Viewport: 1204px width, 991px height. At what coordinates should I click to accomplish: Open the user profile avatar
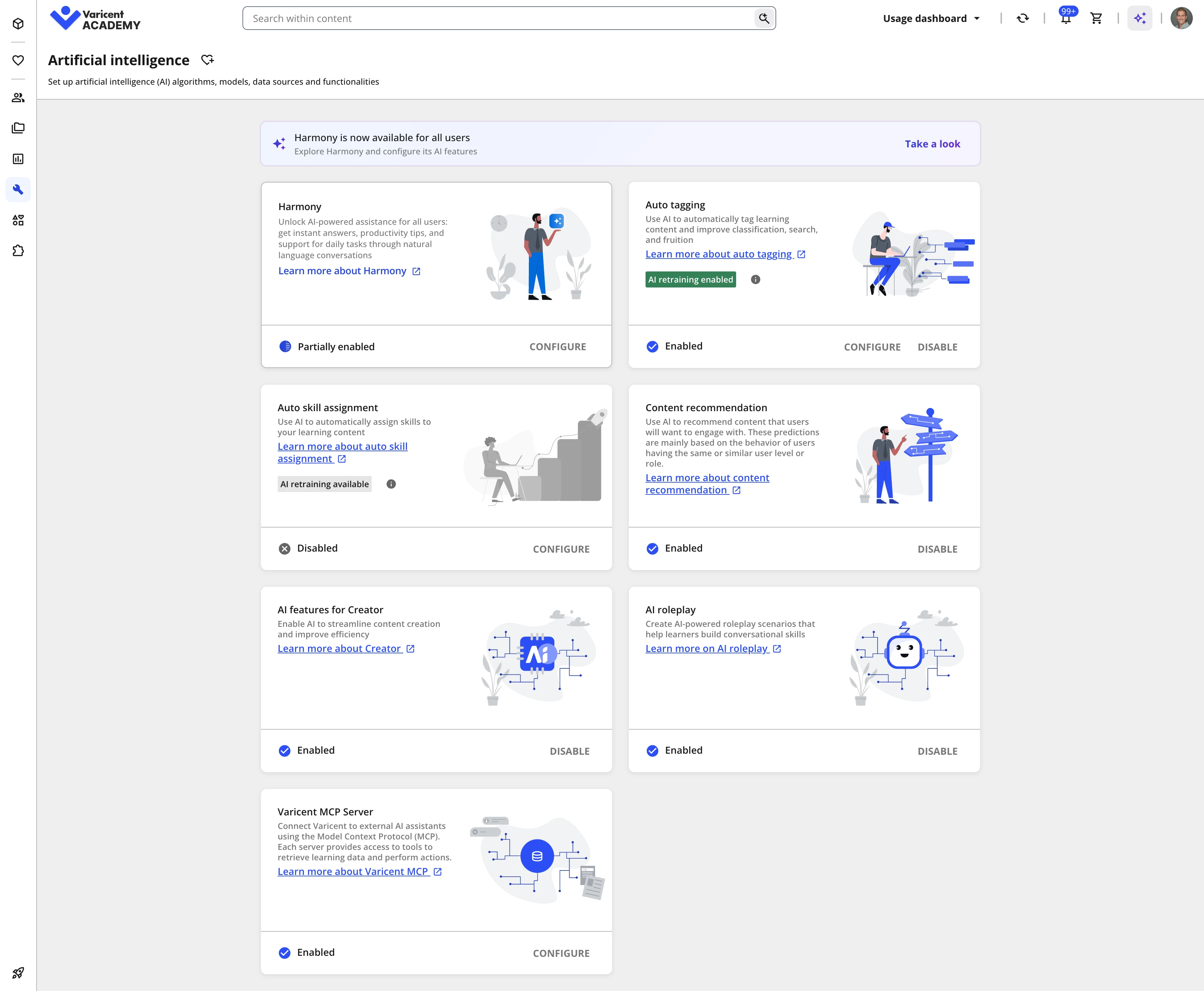1181,18
